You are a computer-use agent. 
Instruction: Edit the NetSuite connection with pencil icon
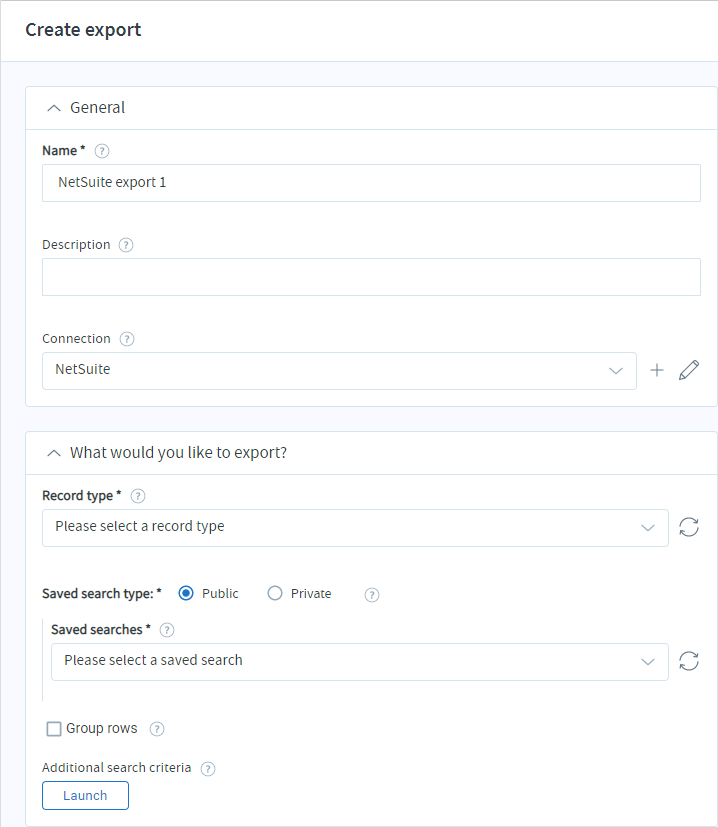[689, 370]
